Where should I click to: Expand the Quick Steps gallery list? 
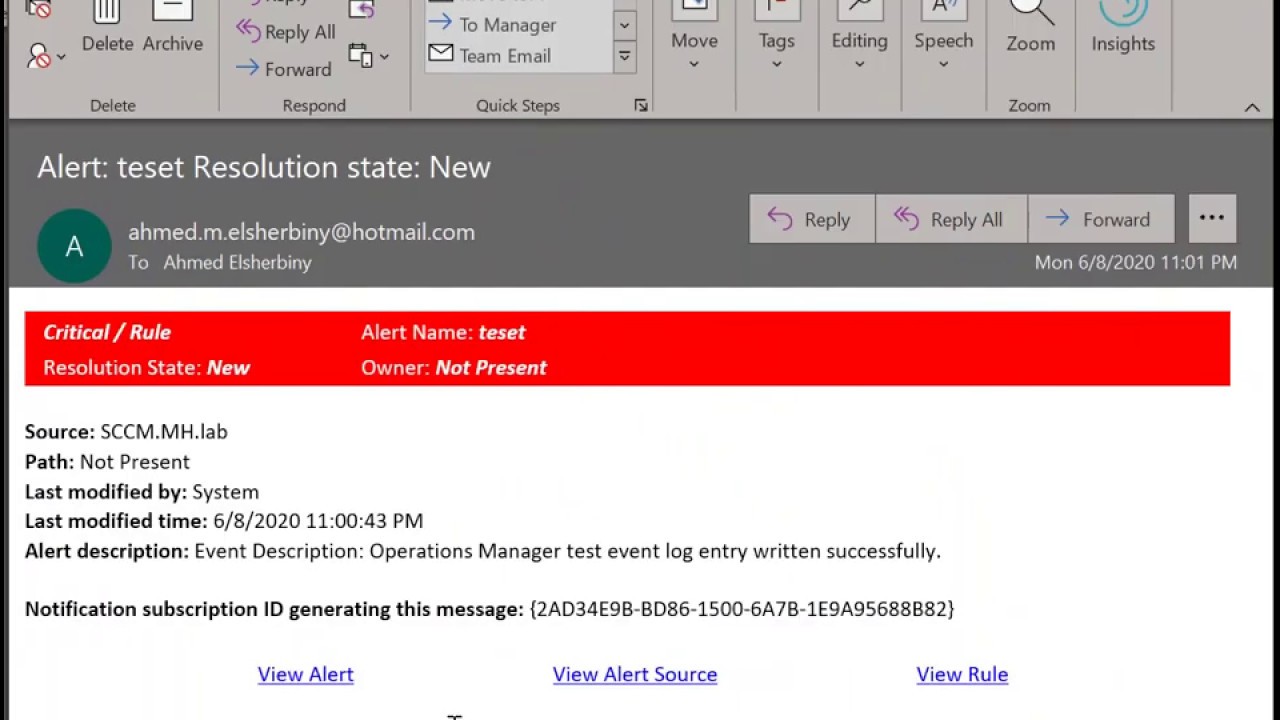(624, 57)
